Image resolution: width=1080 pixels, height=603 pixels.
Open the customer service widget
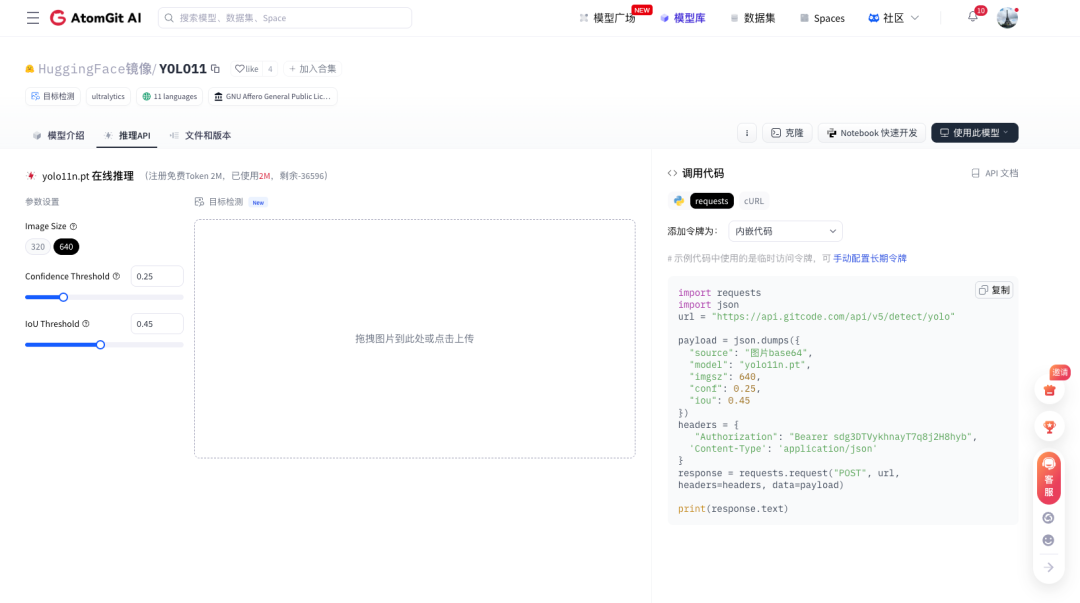(x=1049, y=478)
